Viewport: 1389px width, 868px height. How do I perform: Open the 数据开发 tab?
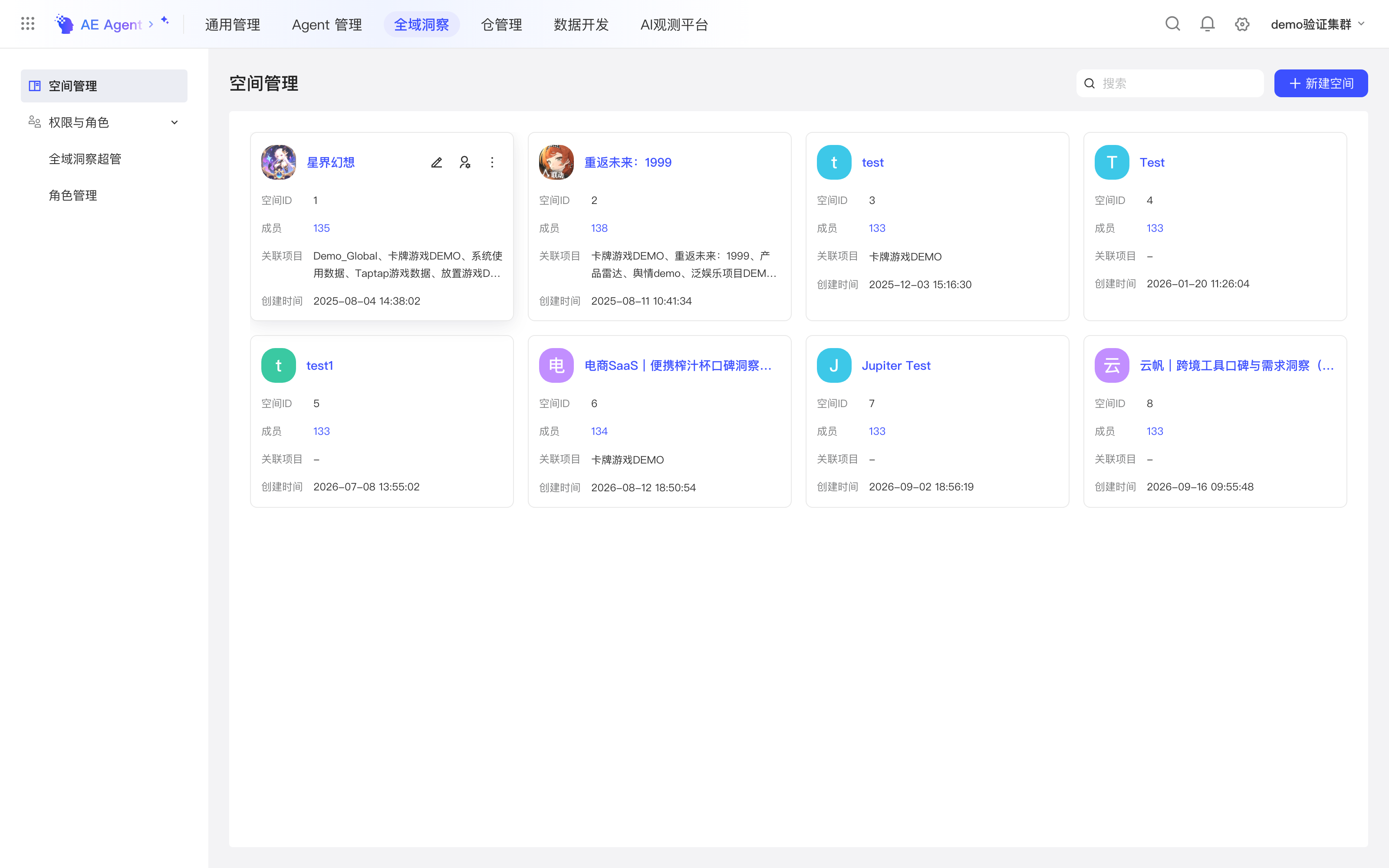[x=581, y=24]
